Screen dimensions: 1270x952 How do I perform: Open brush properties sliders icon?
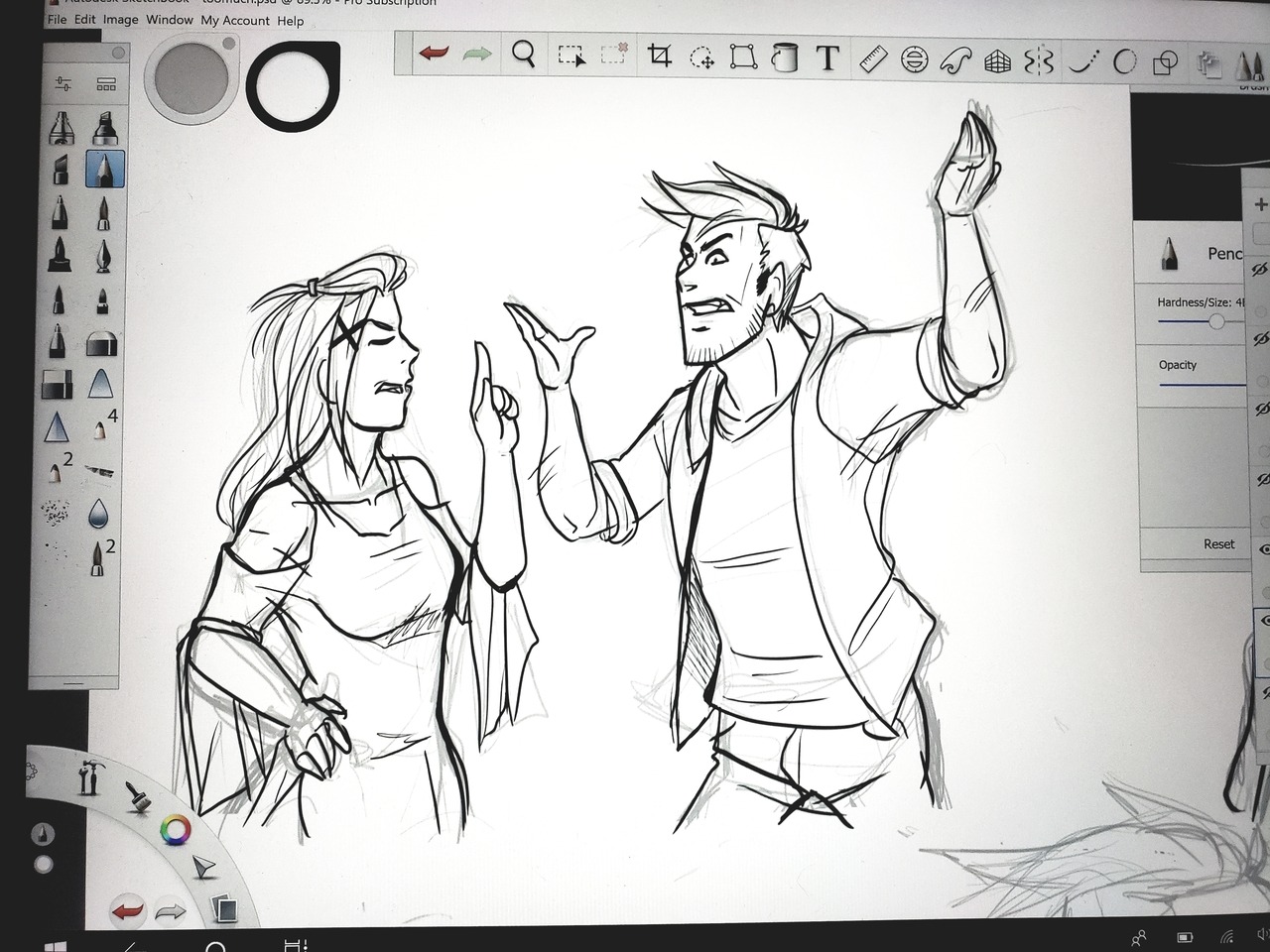[x=63, y=84]
